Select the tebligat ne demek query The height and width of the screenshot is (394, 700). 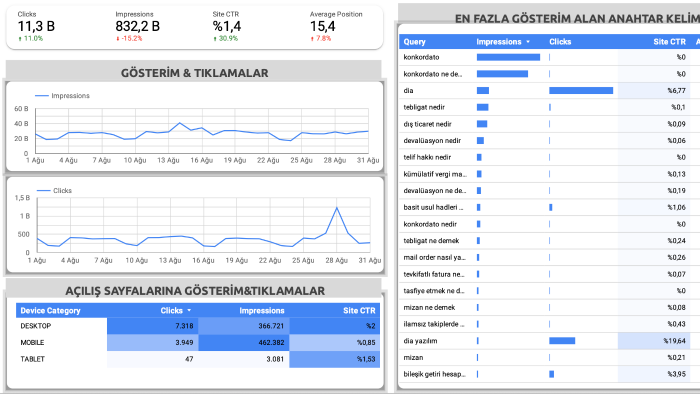[x=431, y=241]
